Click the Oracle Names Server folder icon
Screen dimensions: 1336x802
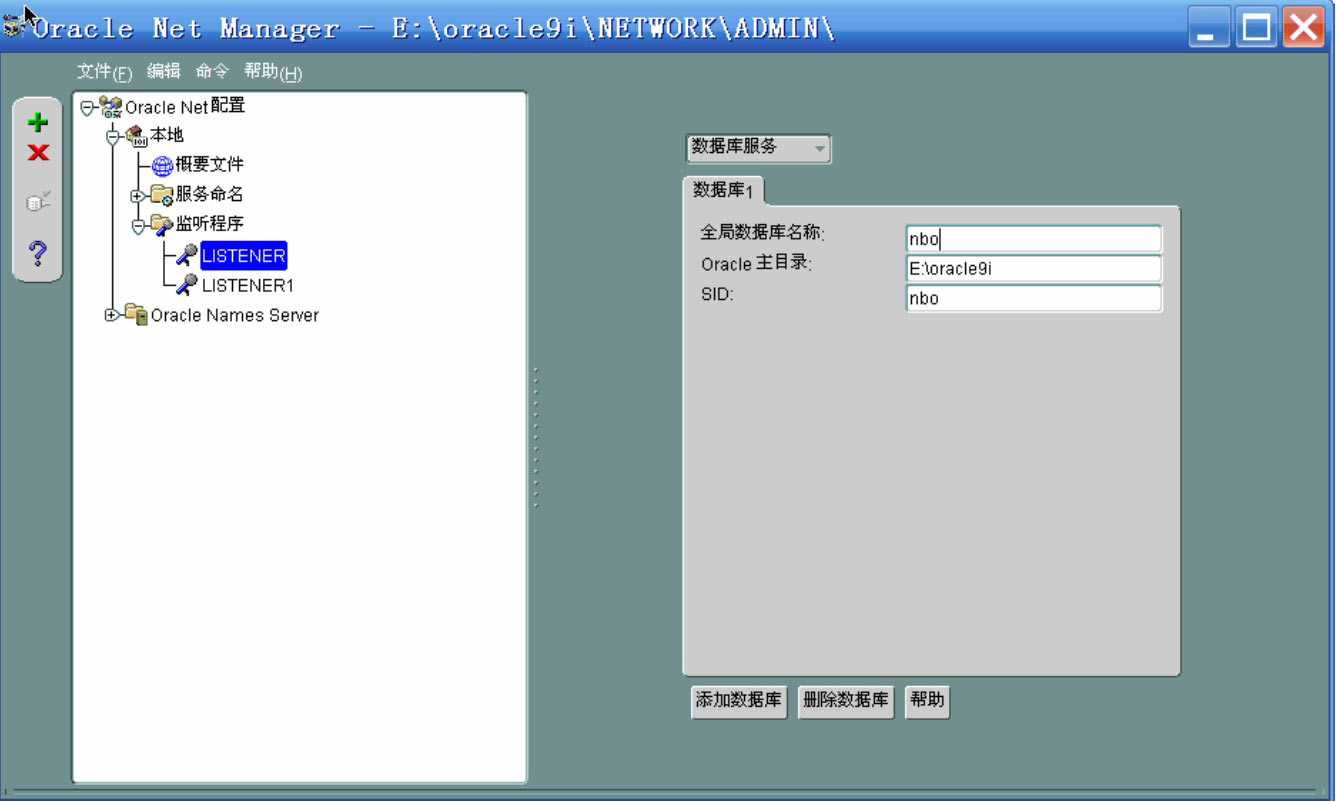tap(136, 315)
